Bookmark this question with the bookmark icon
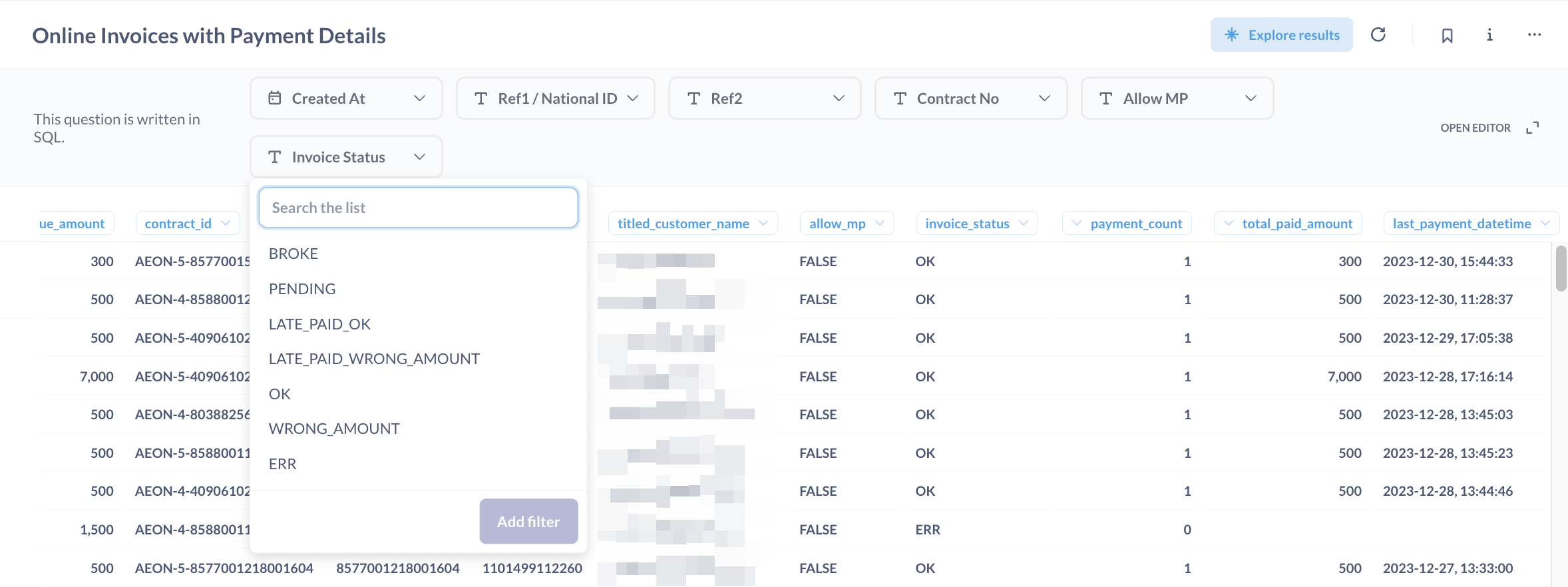Viewport: 1568px width, 587px height. pos(1447,35)
